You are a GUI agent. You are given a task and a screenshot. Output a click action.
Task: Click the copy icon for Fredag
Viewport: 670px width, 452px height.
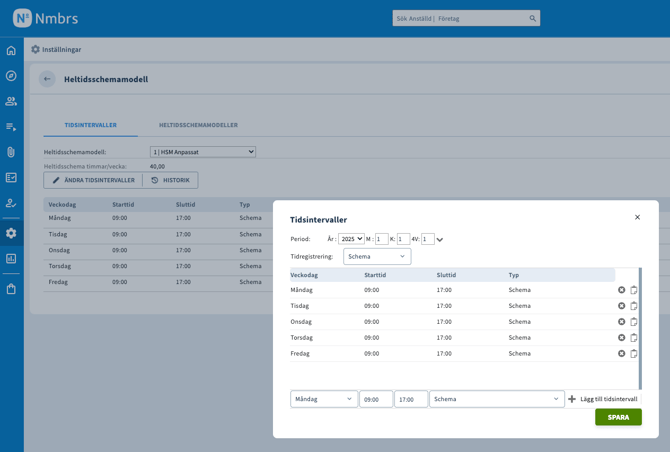coord(634,354)
